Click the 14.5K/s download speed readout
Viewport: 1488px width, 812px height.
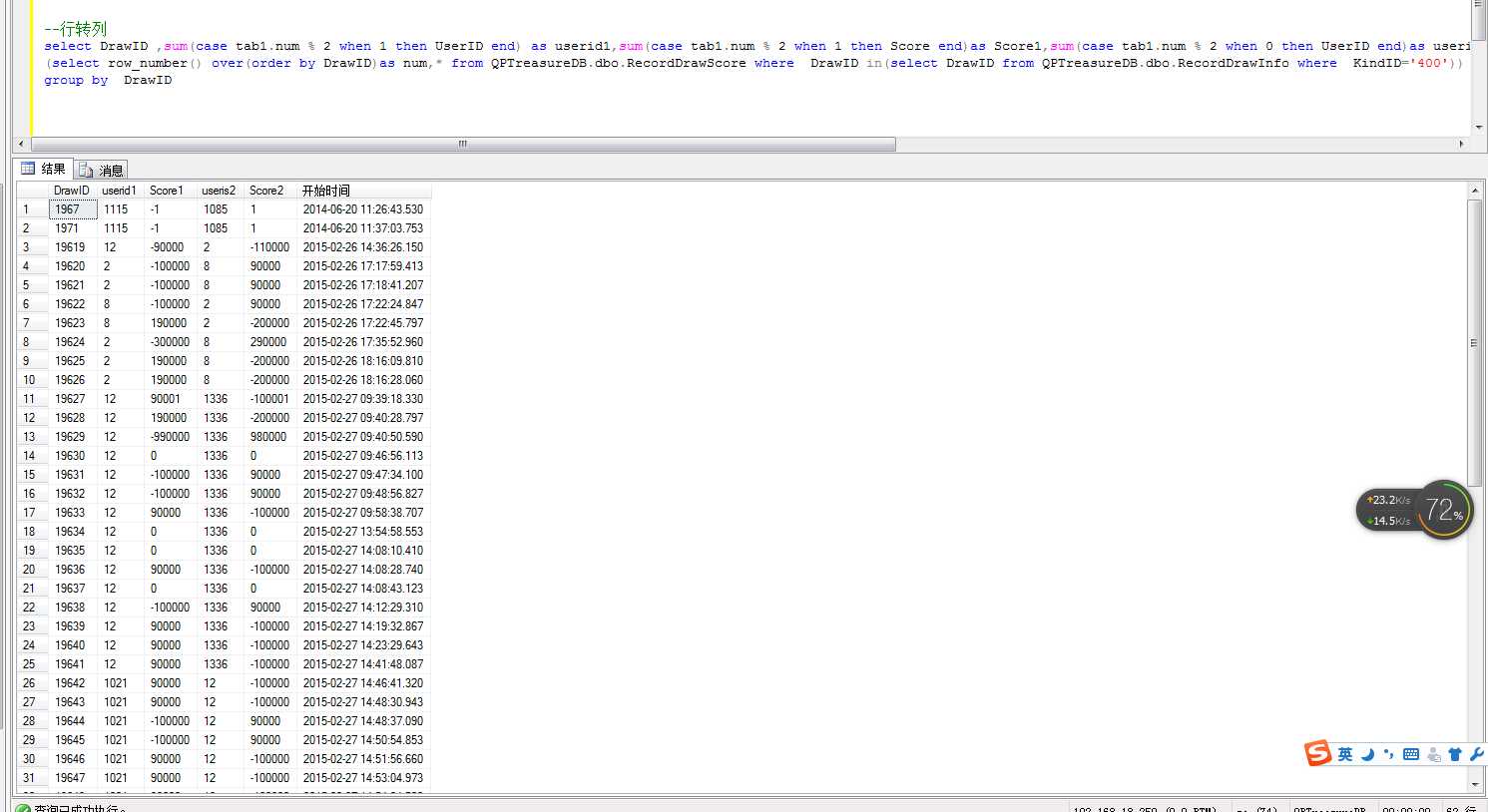pos(1388,521)
